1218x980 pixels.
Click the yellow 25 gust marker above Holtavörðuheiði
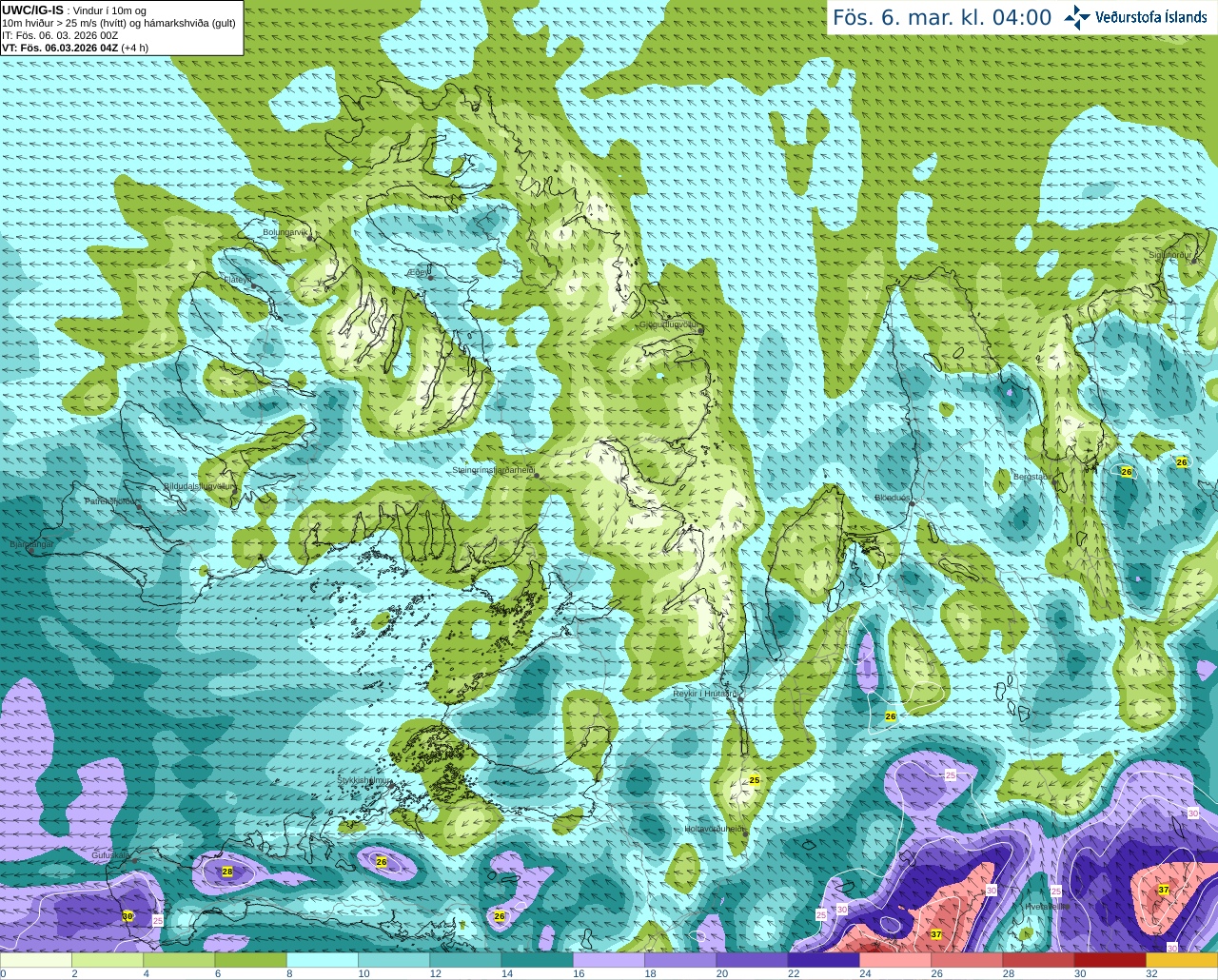755,780
